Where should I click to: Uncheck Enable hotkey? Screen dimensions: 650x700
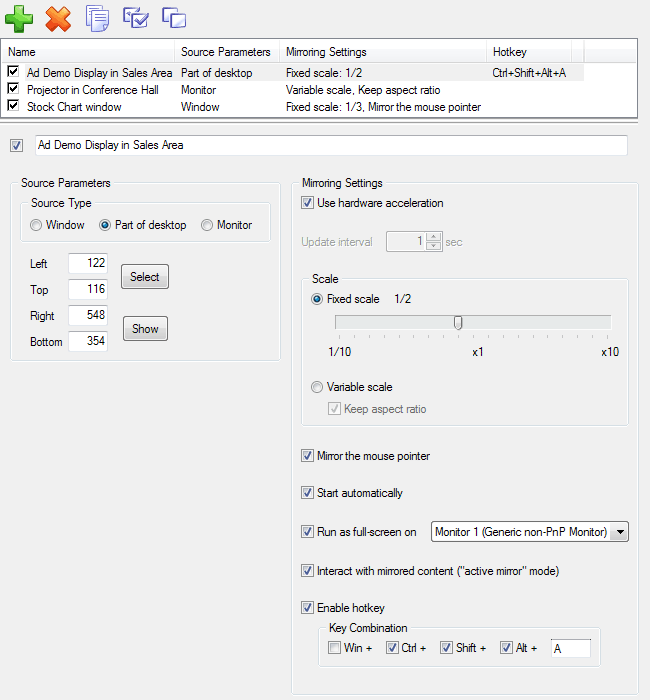pos(307,608)
